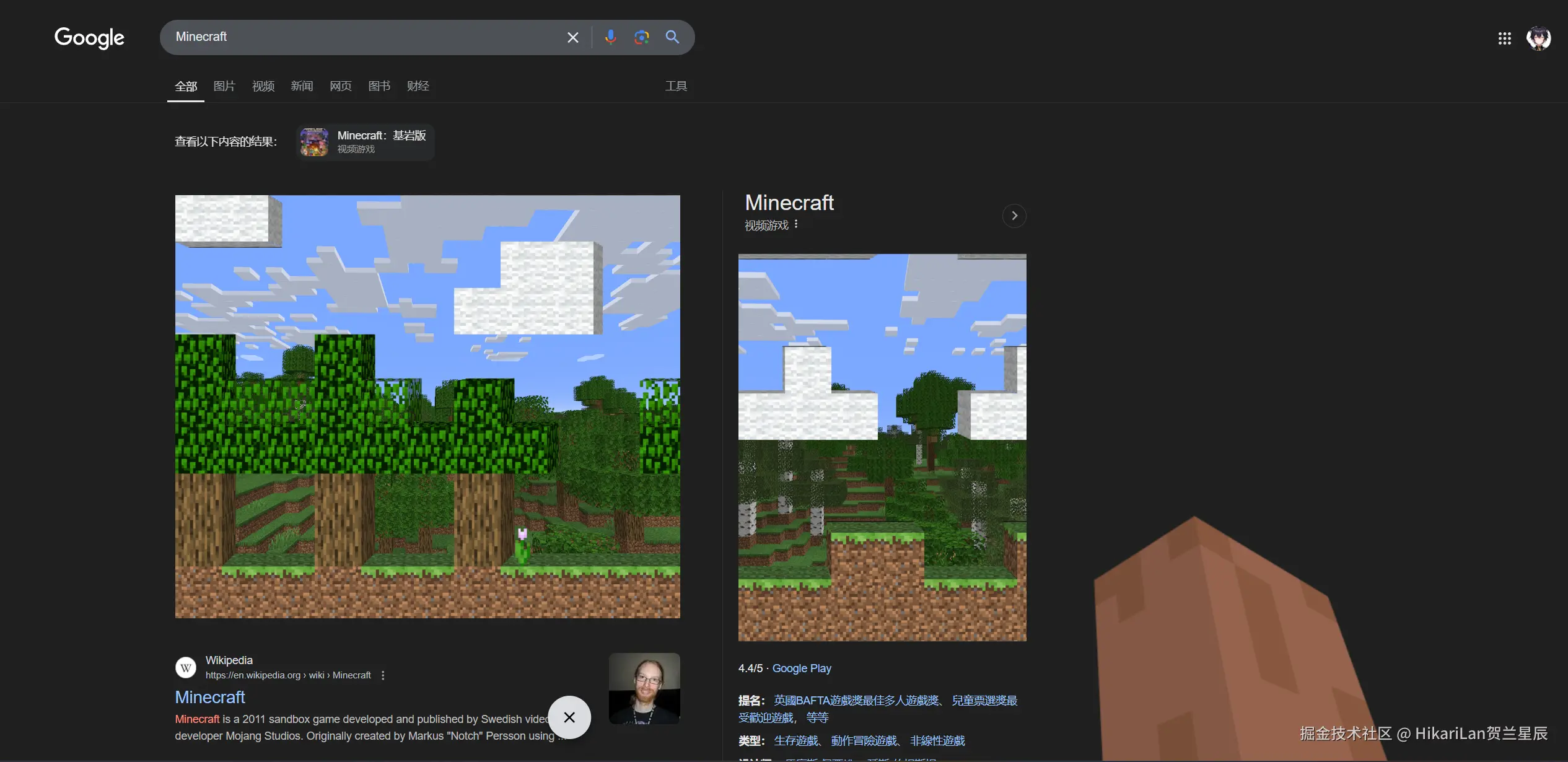Viewport: 1568px width, 762px height.
Task: Expand the Minecraft knowledge panel arrow
Action: (x=1014, y=215)
